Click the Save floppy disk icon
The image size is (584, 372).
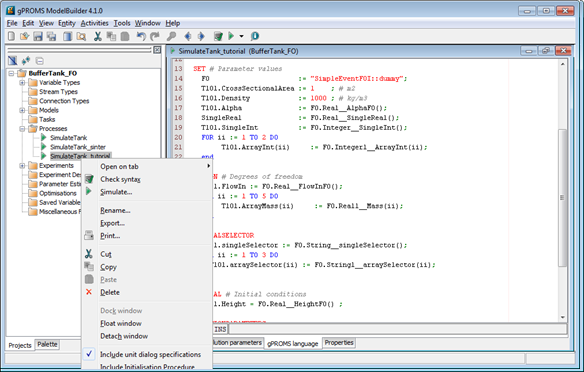pyautogui.click(x=38, y=36)
